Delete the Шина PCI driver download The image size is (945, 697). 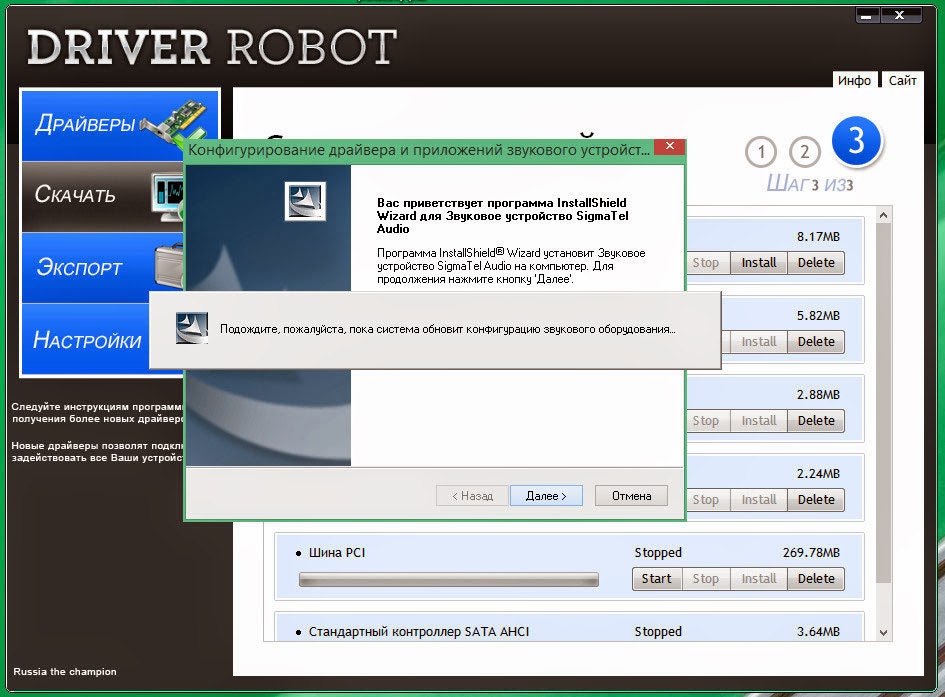pos(816,578)
